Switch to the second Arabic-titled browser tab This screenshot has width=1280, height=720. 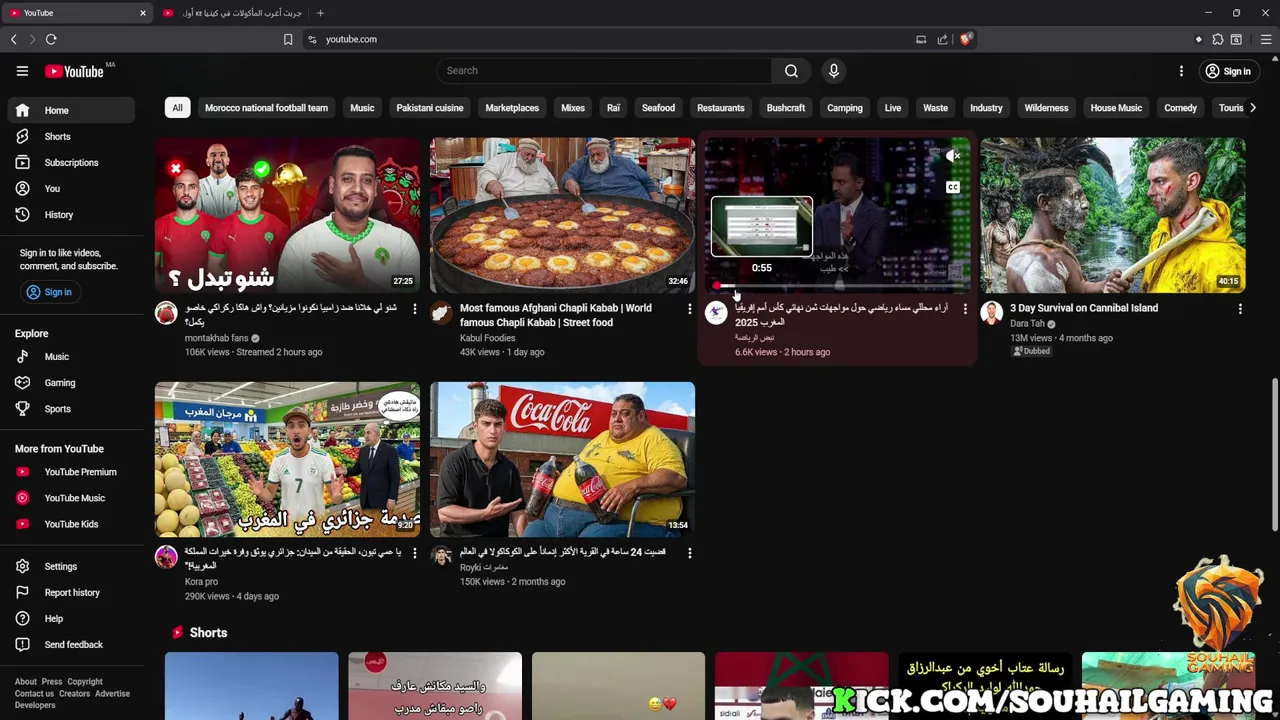click(x=232, y=13)
